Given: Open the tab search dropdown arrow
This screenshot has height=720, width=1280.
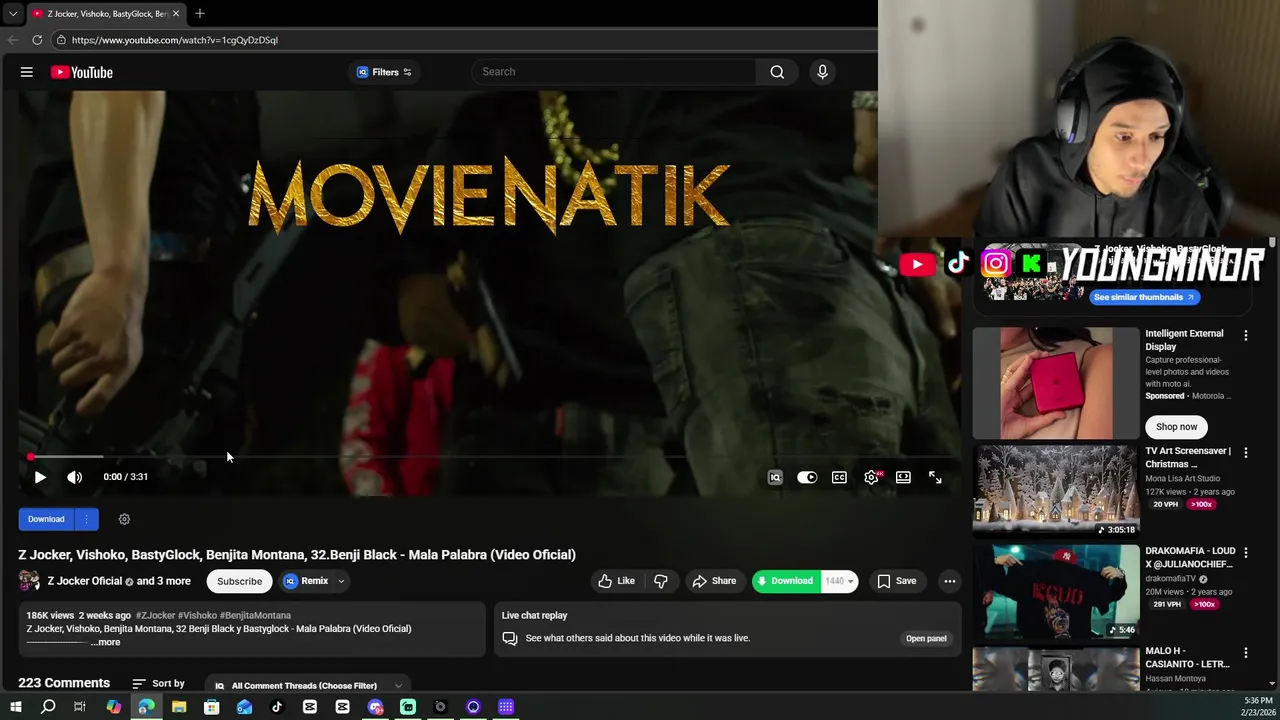Looking at the screenshot, I should pos(13,14).
